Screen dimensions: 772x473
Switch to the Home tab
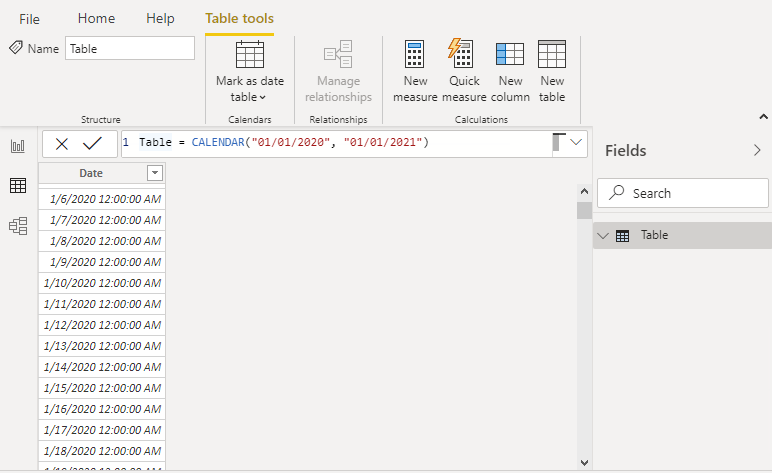(96, 18)
